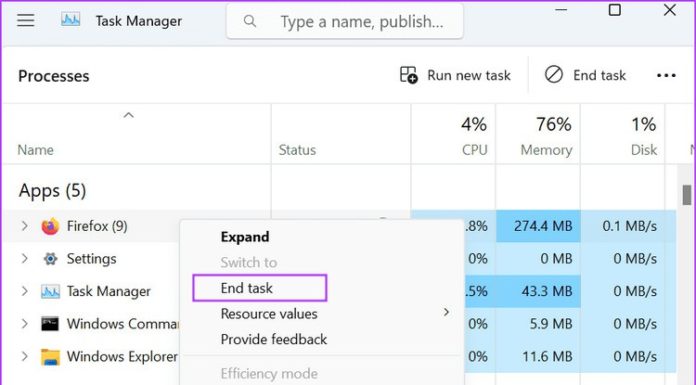Select the Task Manager process name in list
The image size is (696, 385).
(x=109, y=291)
